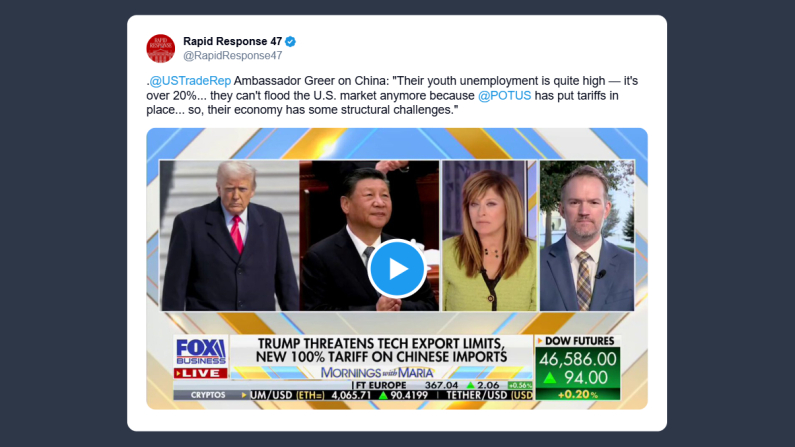Click the panel showing man with red tie

coord(230,235)
